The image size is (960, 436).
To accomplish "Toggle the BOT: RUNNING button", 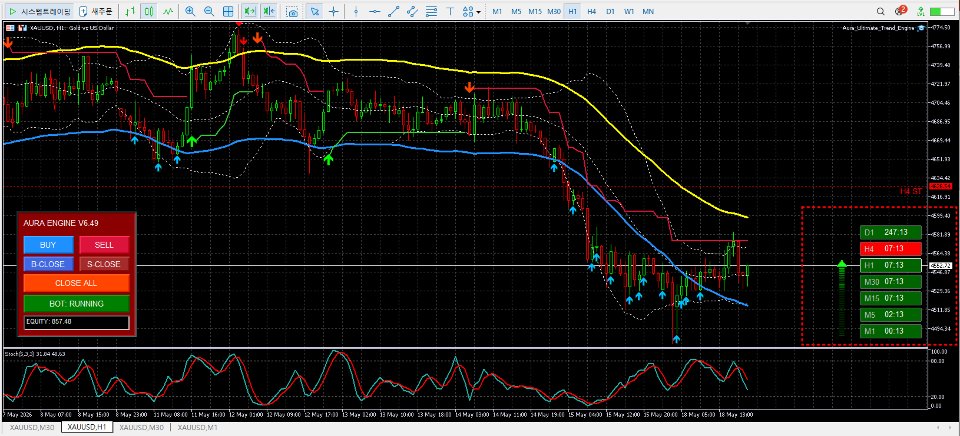I will point(77,303).
